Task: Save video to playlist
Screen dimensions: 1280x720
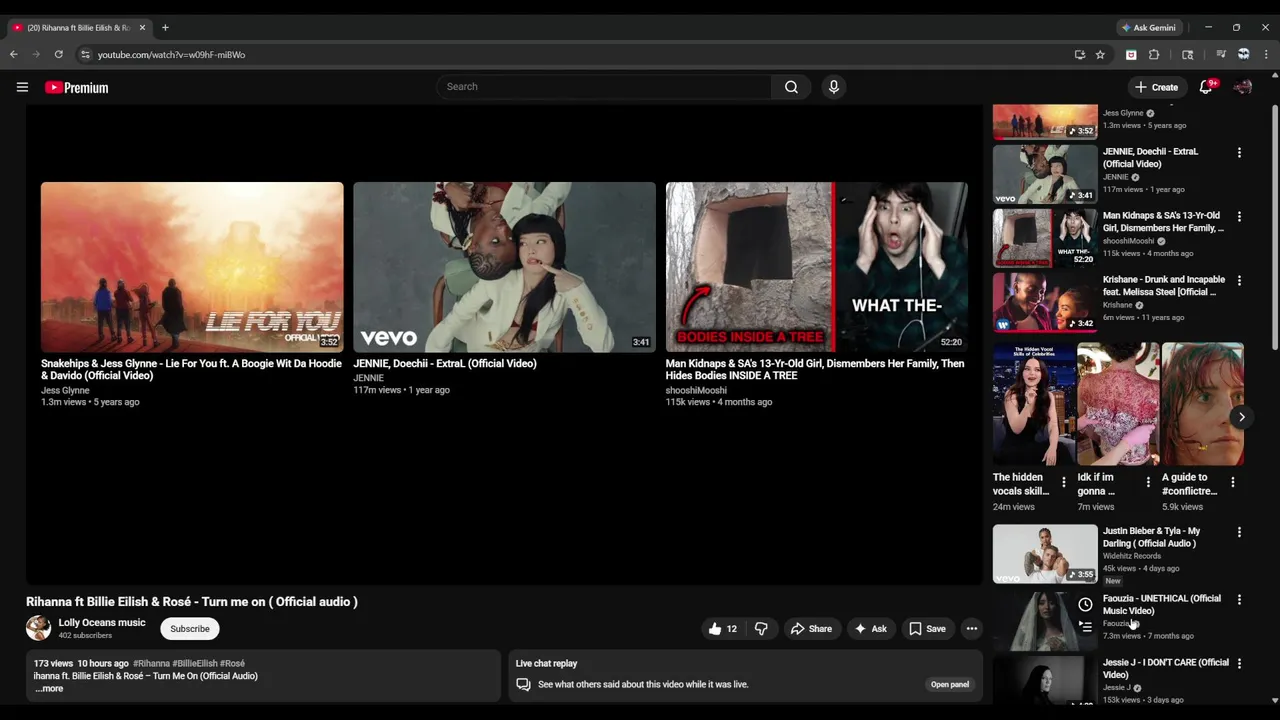Action: click(x=927, y=629)
